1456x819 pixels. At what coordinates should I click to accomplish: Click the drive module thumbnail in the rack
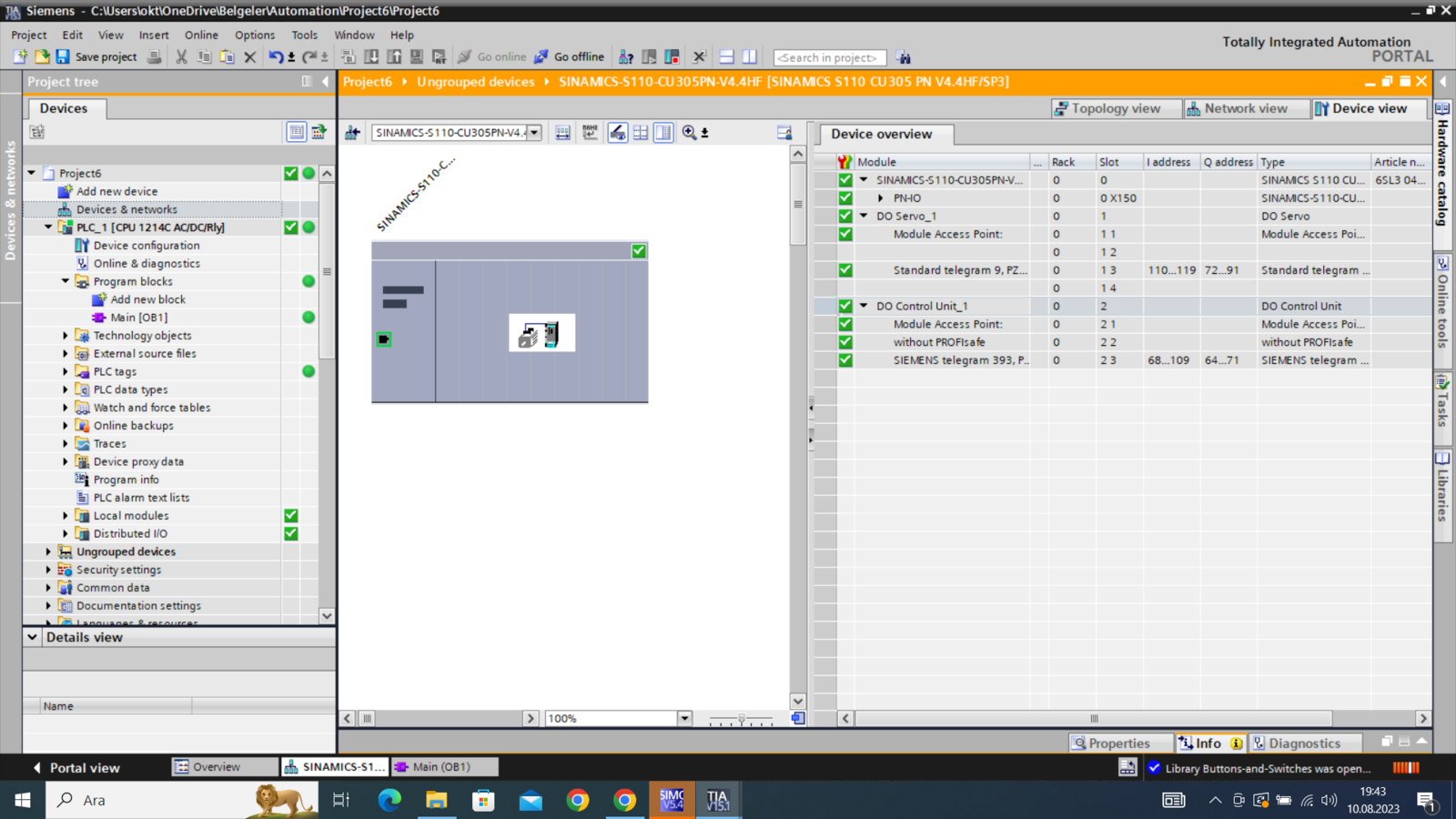[541, 333]
